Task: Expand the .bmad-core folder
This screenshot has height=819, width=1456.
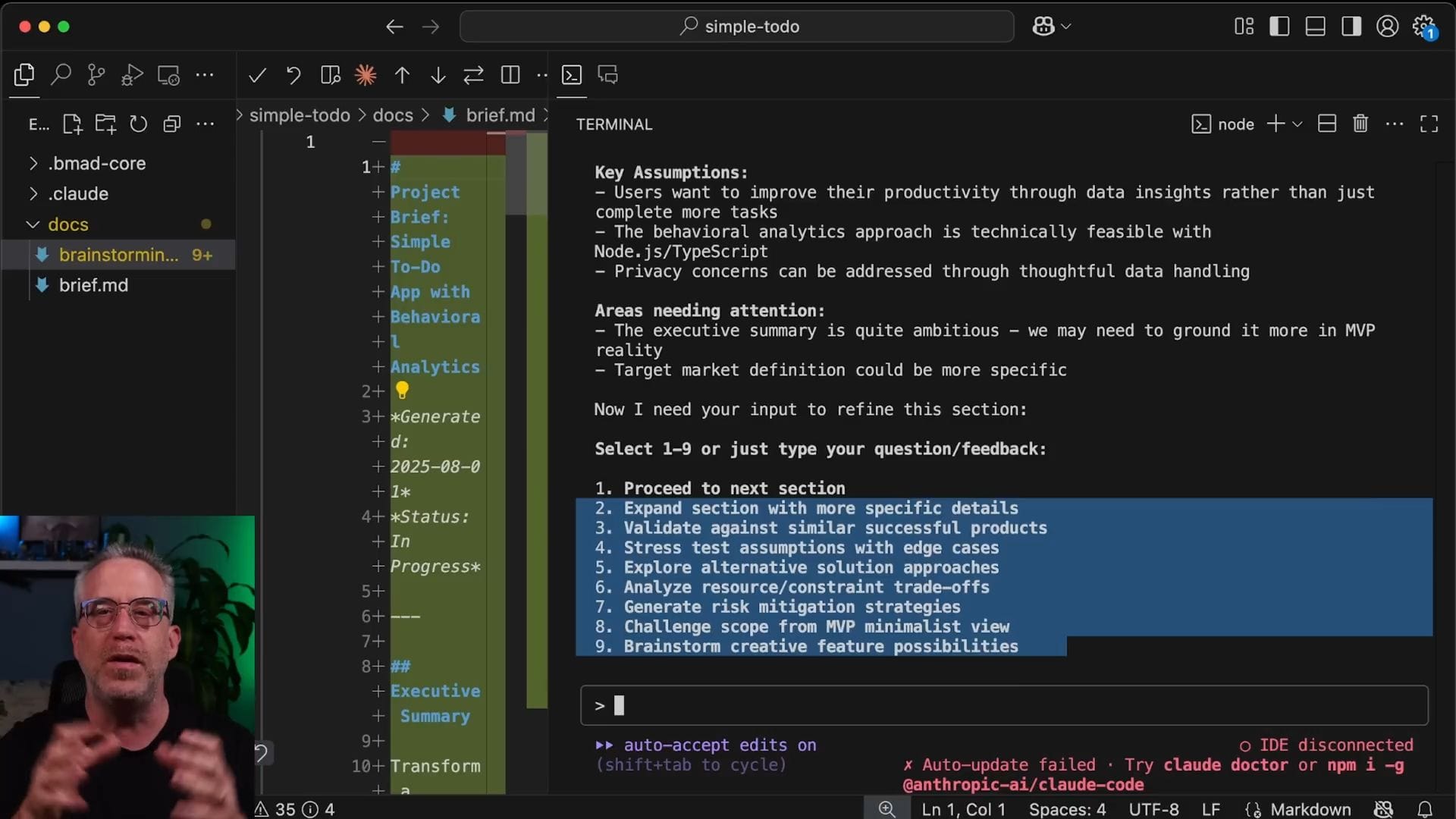Action: pyautogui.click(x=96, y=163)
